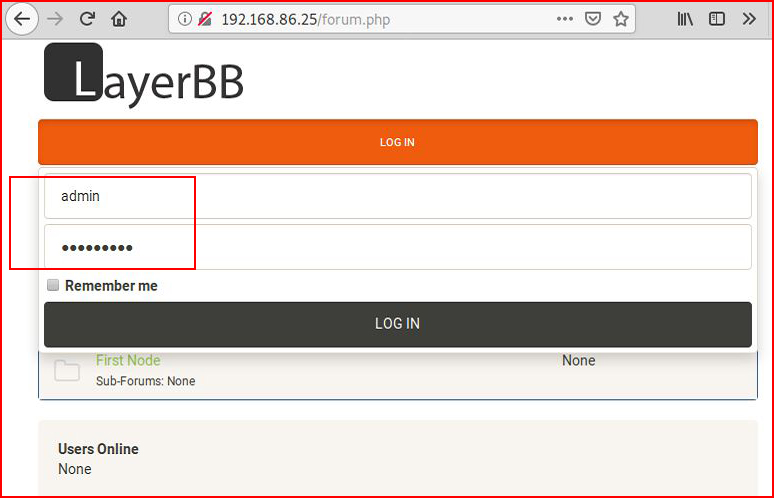
Task: Click the orange LOG IN bar
Action: pyautogui.click(x=398, y=142)
